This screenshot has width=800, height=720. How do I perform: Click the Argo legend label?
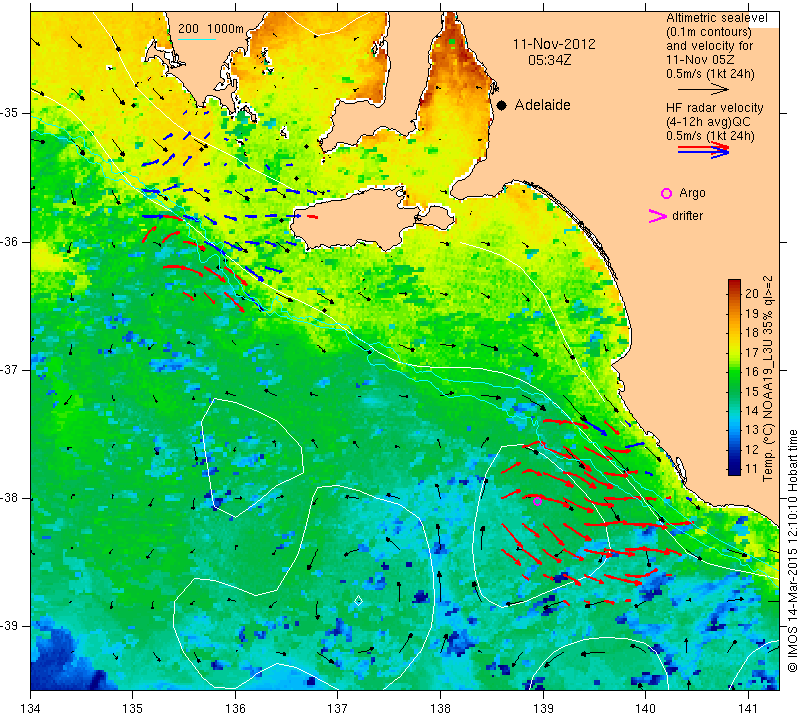click(692, 193)
